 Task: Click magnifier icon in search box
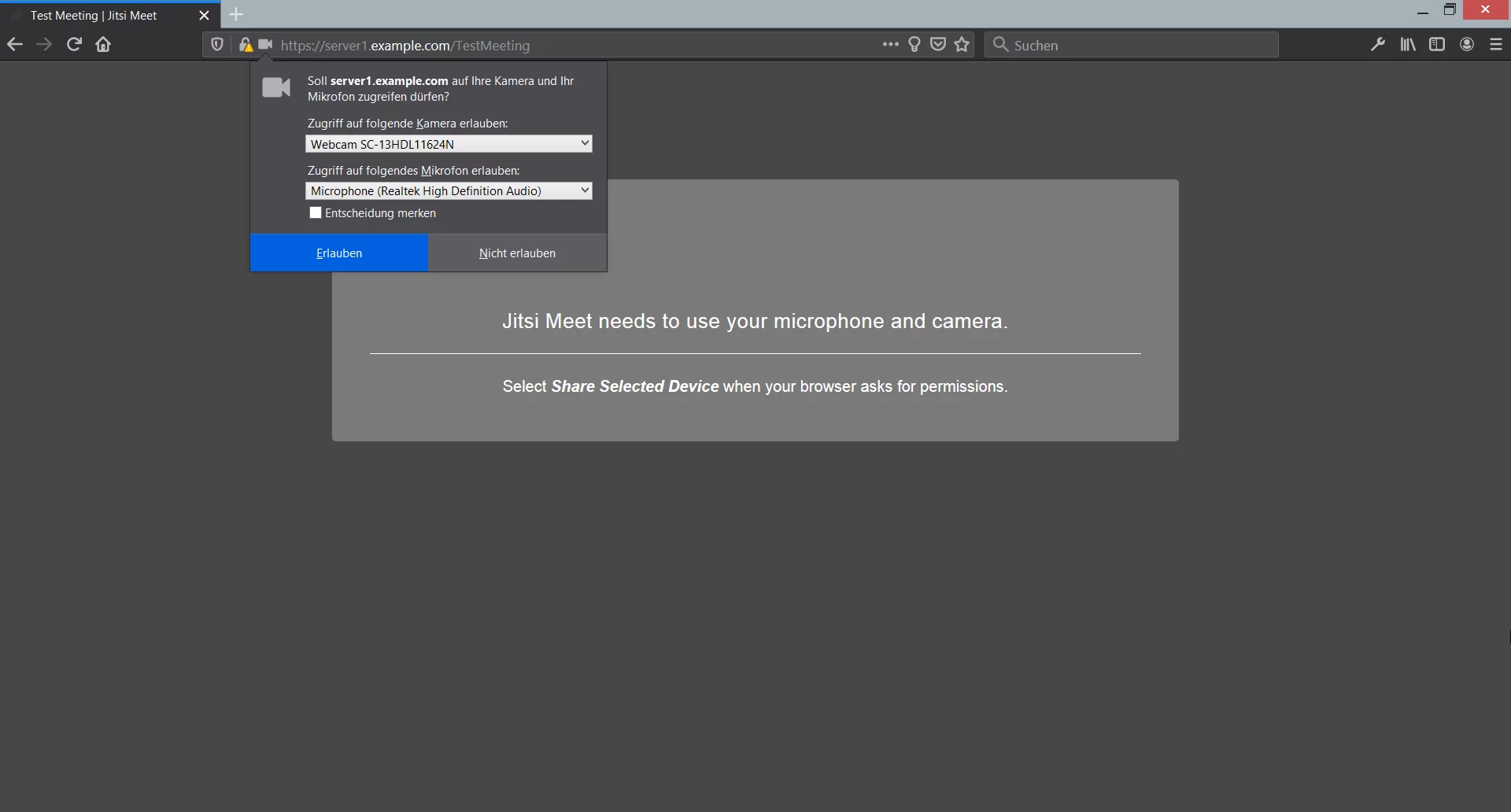(x=1000, y=45)
